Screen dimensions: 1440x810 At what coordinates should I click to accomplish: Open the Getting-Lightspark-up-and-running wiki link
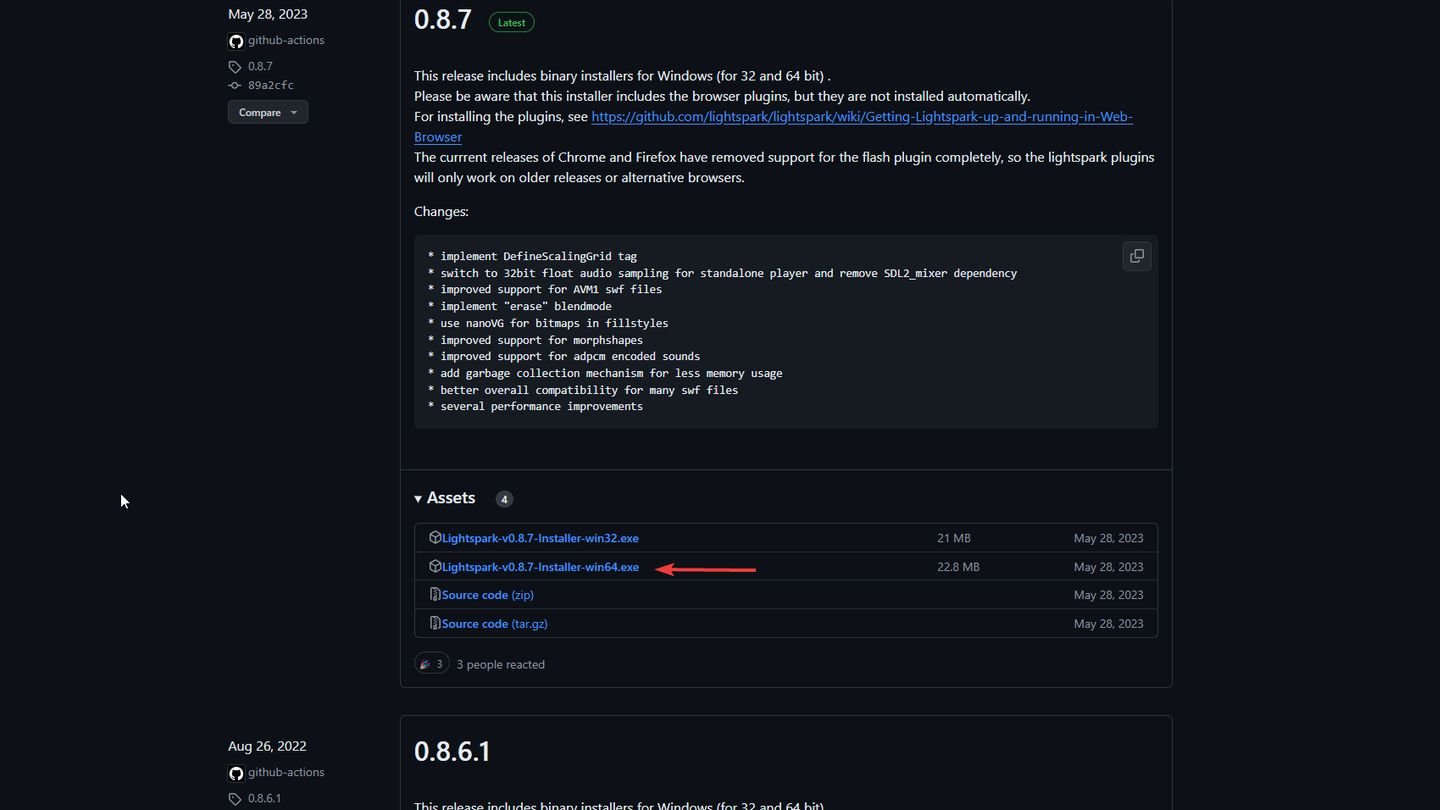coord(773,127)
